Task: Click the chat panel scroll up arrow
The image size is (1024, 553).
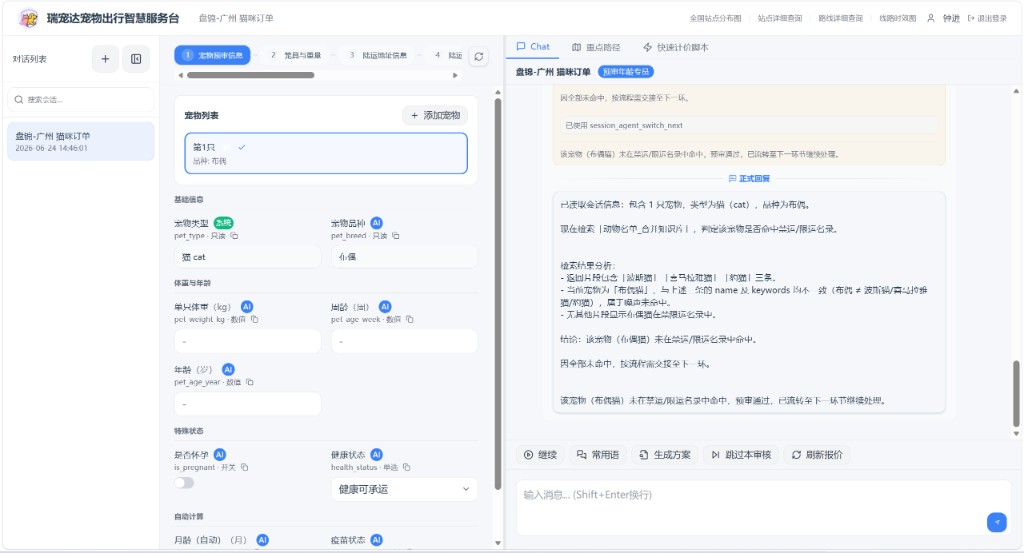Action: (x=1016, y=91)
